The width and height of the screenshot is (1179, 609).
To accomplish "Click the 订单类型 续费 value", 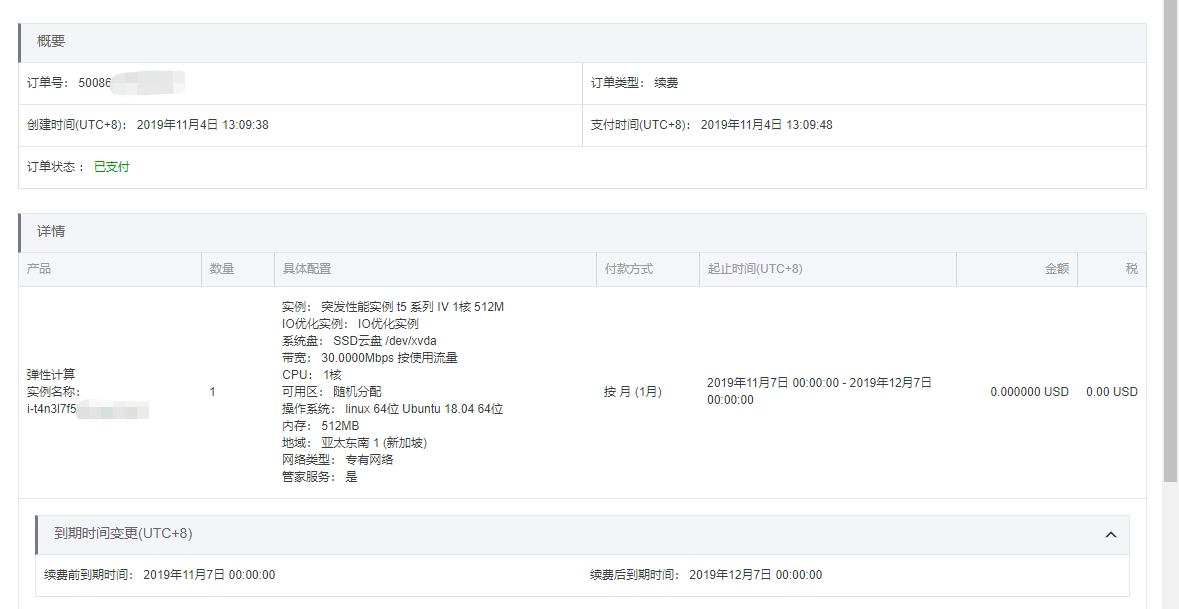I will pyautogui.click(x=666, y=83).
